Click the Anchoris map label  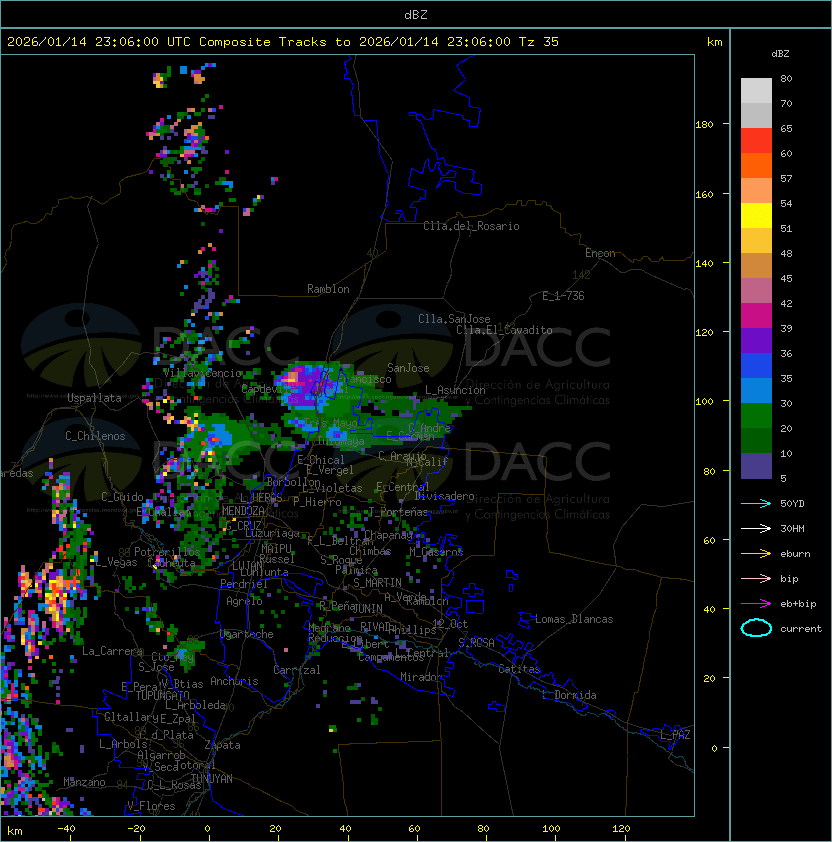234,681
